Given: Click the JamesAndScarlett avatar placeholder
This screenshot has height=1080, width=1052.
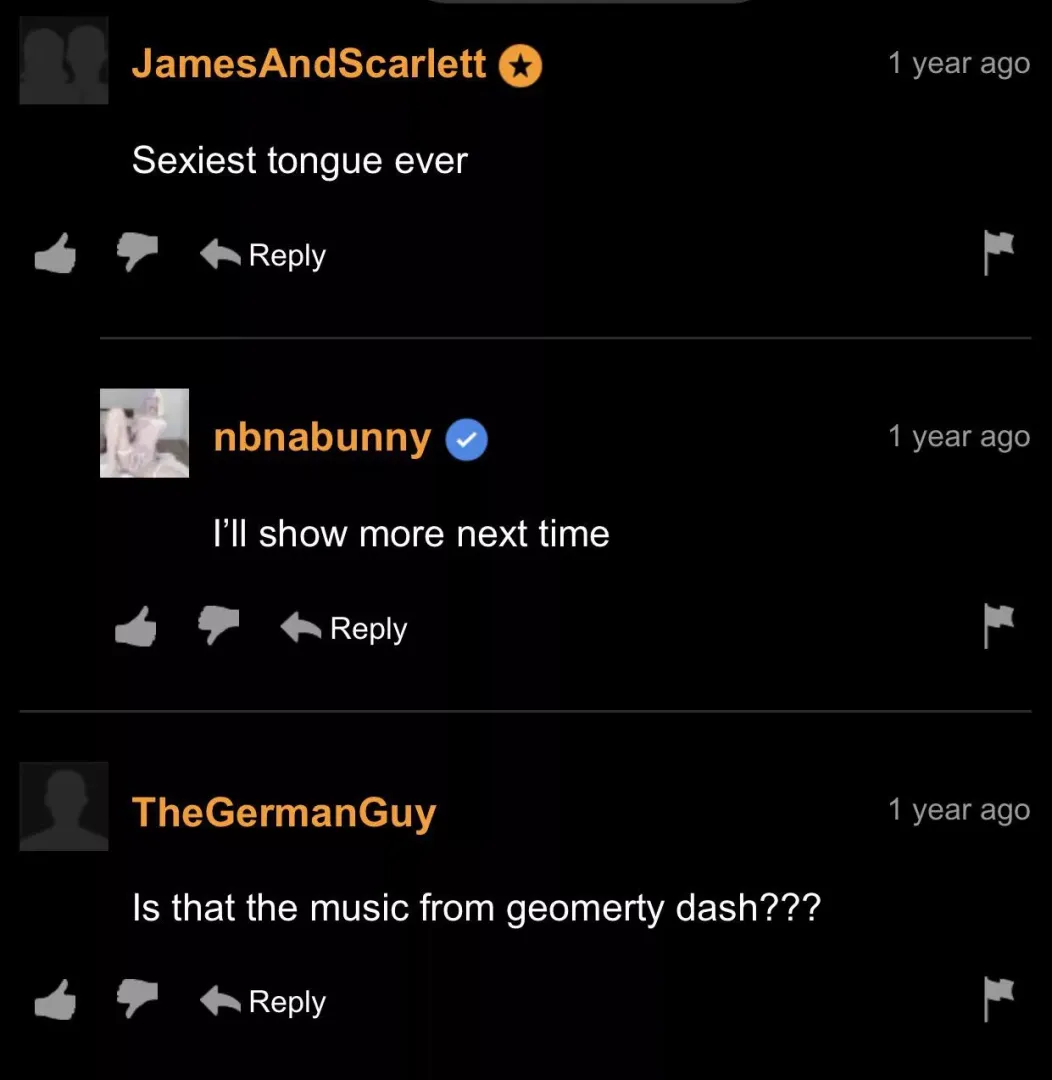Looking at the screenshot, I should (x=64, y=61).
